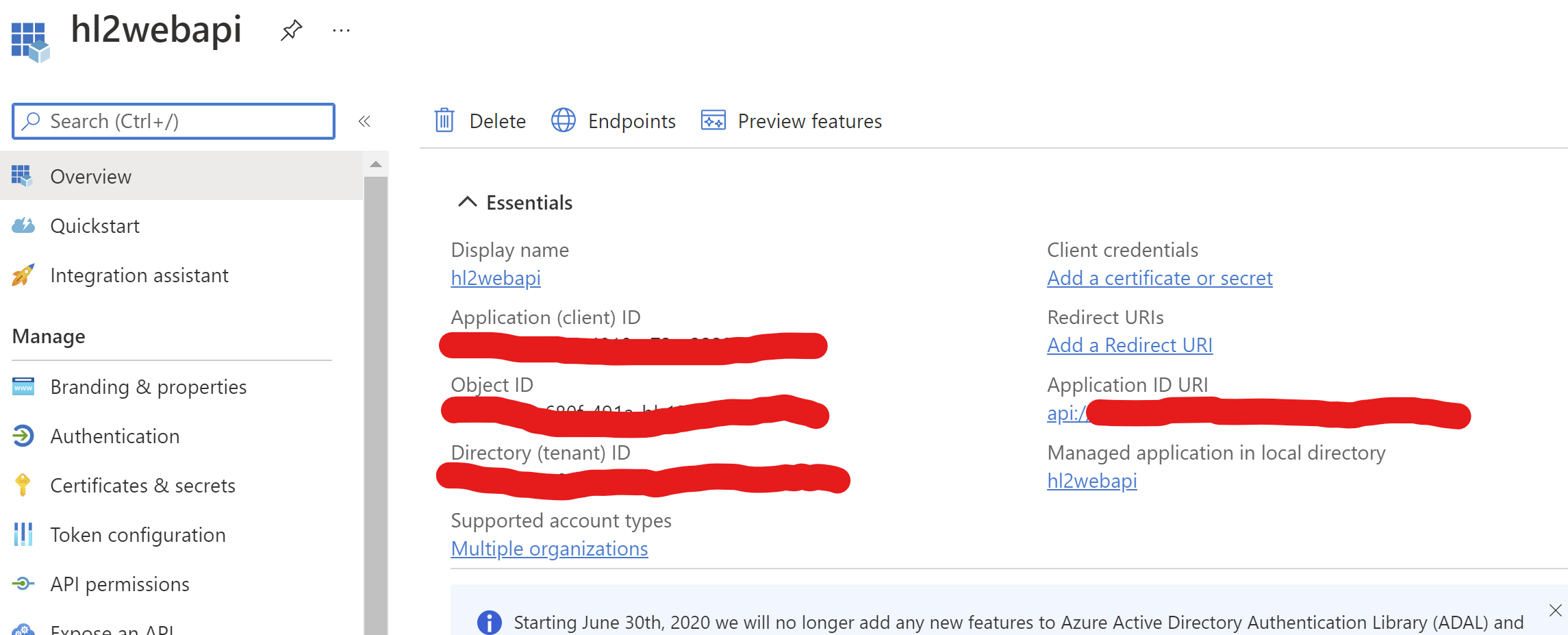
Task: Click the hl2webapi app registration icon
Action: click(x=30, y=41)
